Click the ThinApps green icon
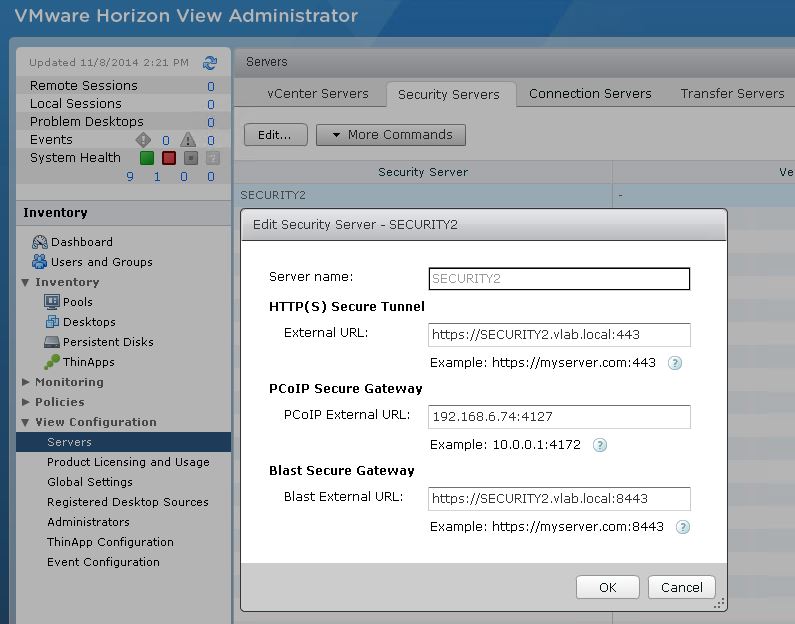The image size is (795, 624). click(52, 362)
